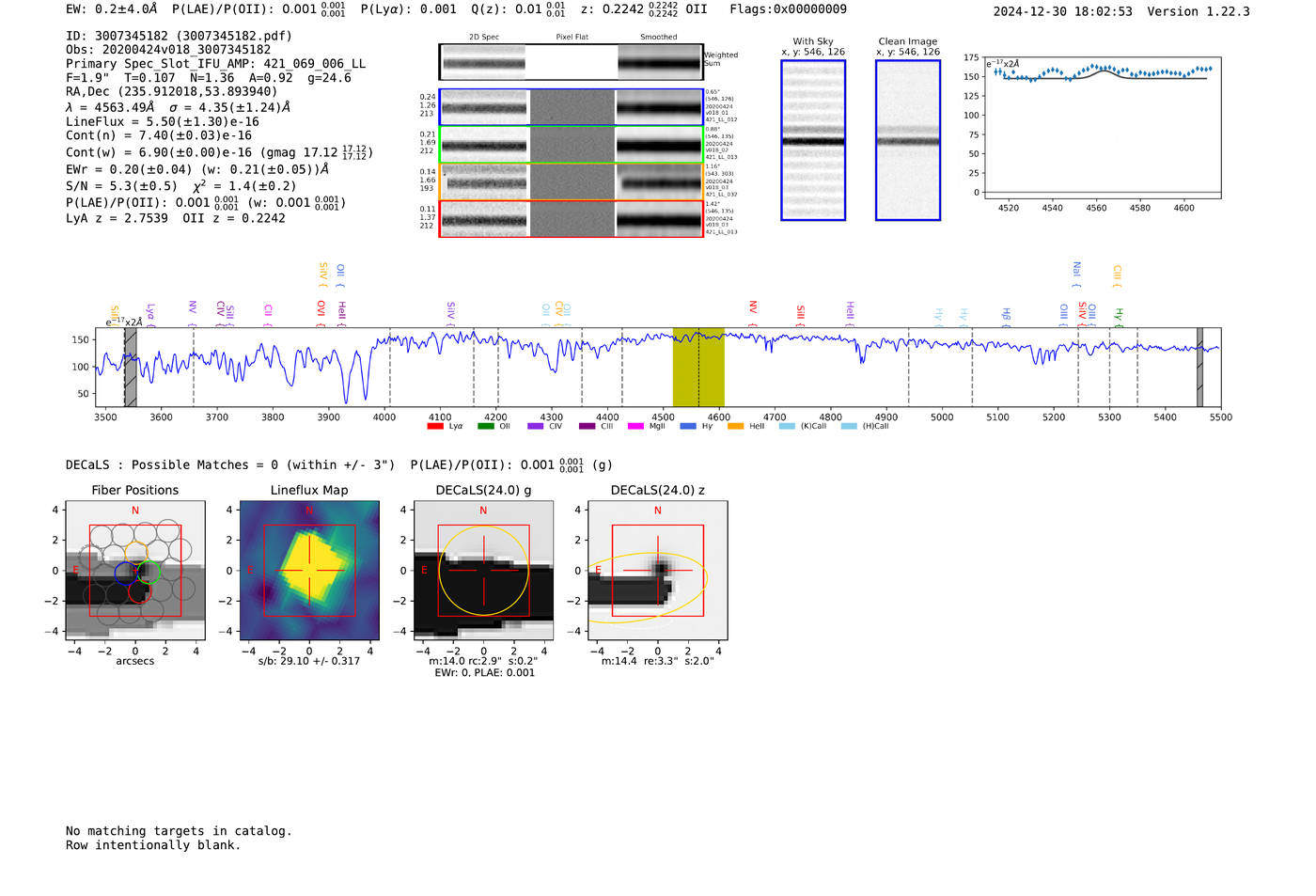1316x896 pixels.
Task: Click the red Lyα legend swatch
Action: [435, 427]
